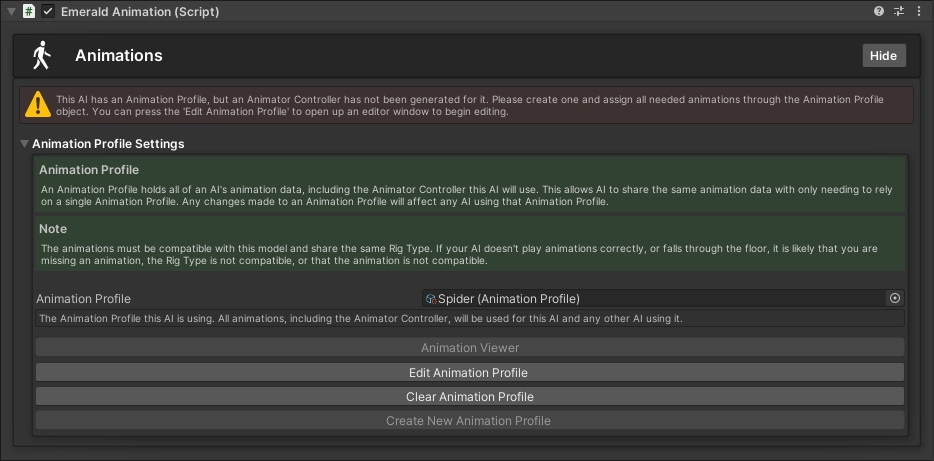Open the component help reference icon
This screenshot has height=461, width=934.
pos(879,12)
